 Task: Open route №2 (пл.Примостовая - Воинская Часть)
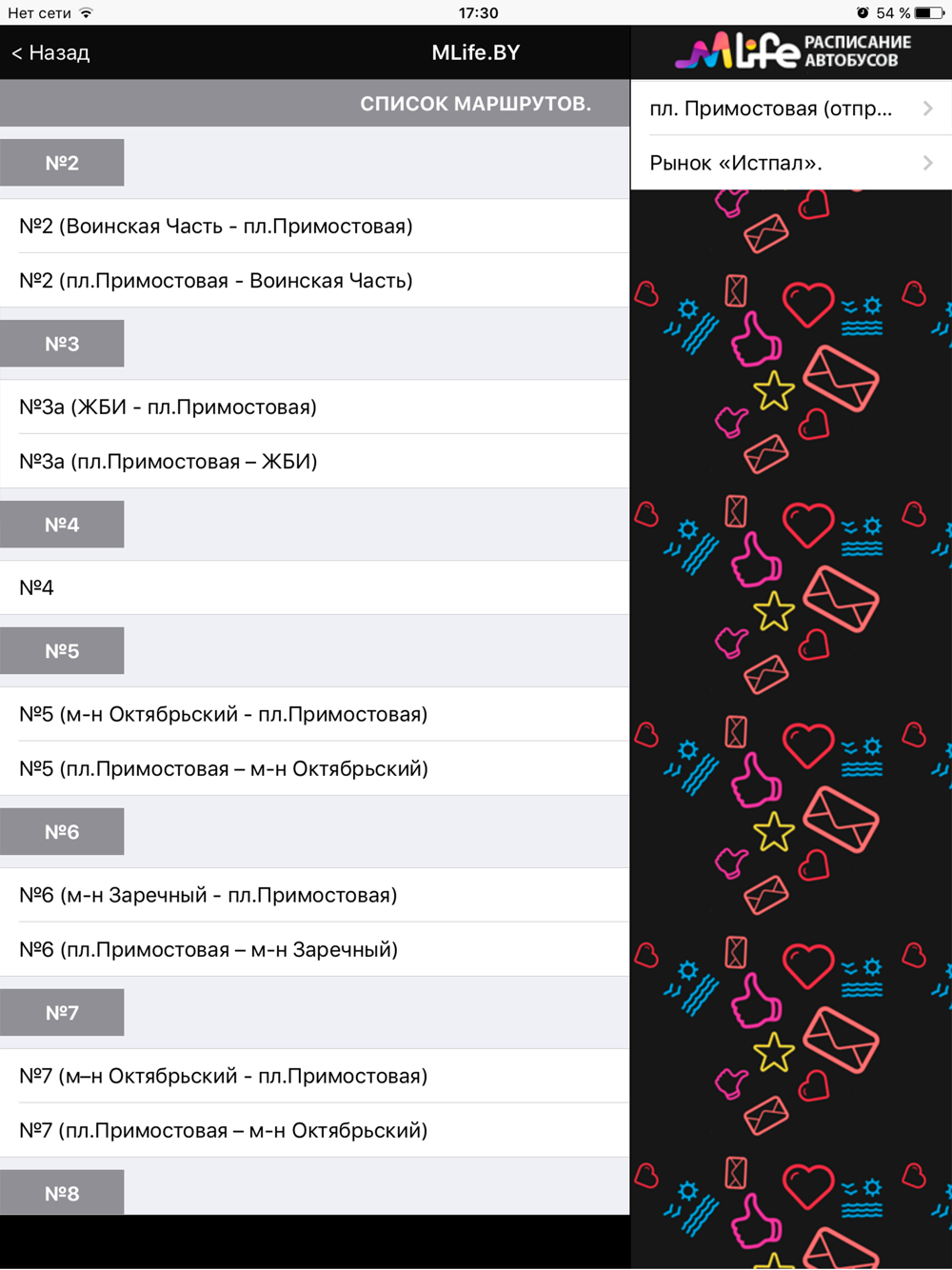[315, 280]
